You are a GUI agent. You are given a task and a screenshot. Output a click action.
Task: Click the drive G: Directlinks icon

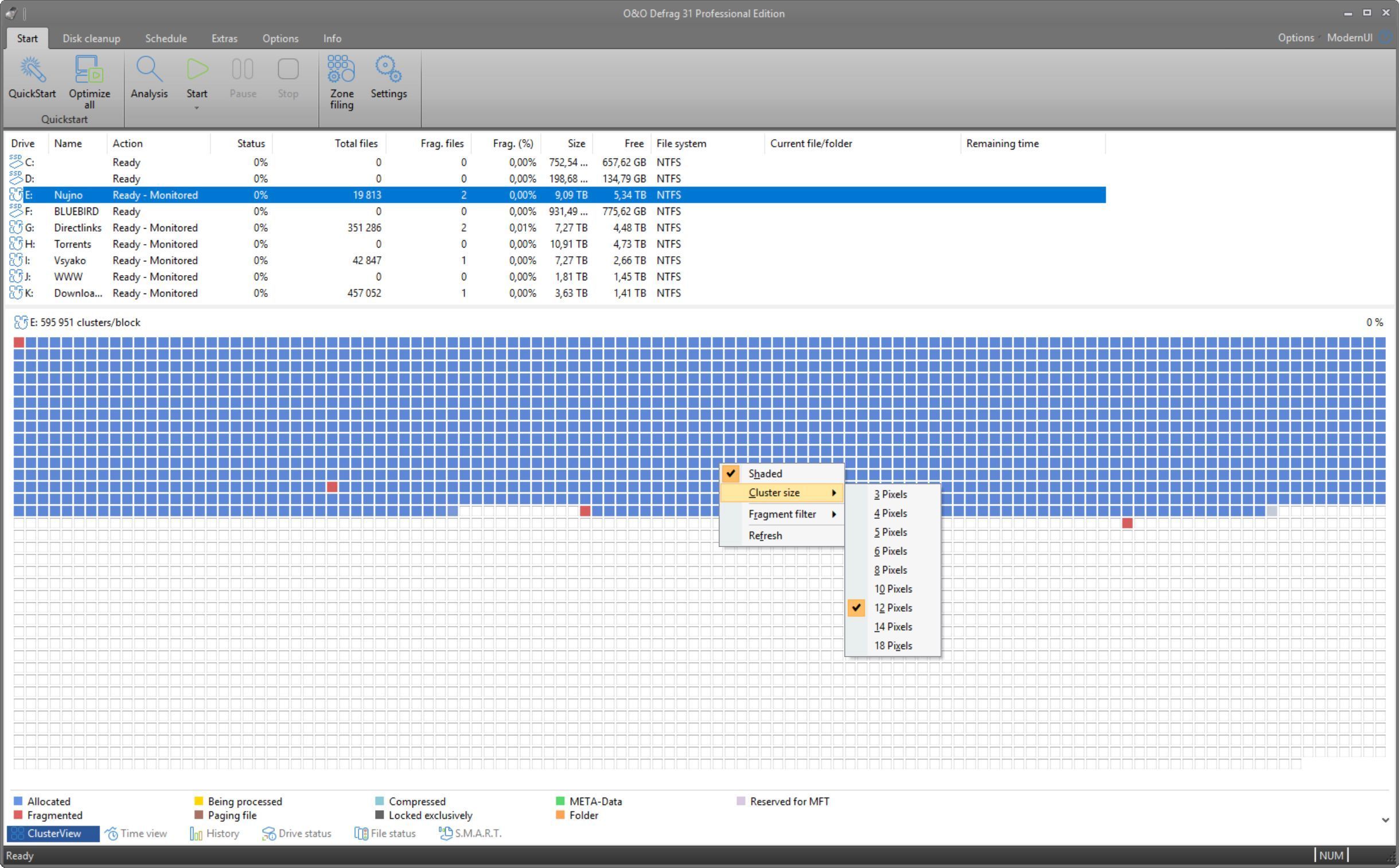coord(16,228)
